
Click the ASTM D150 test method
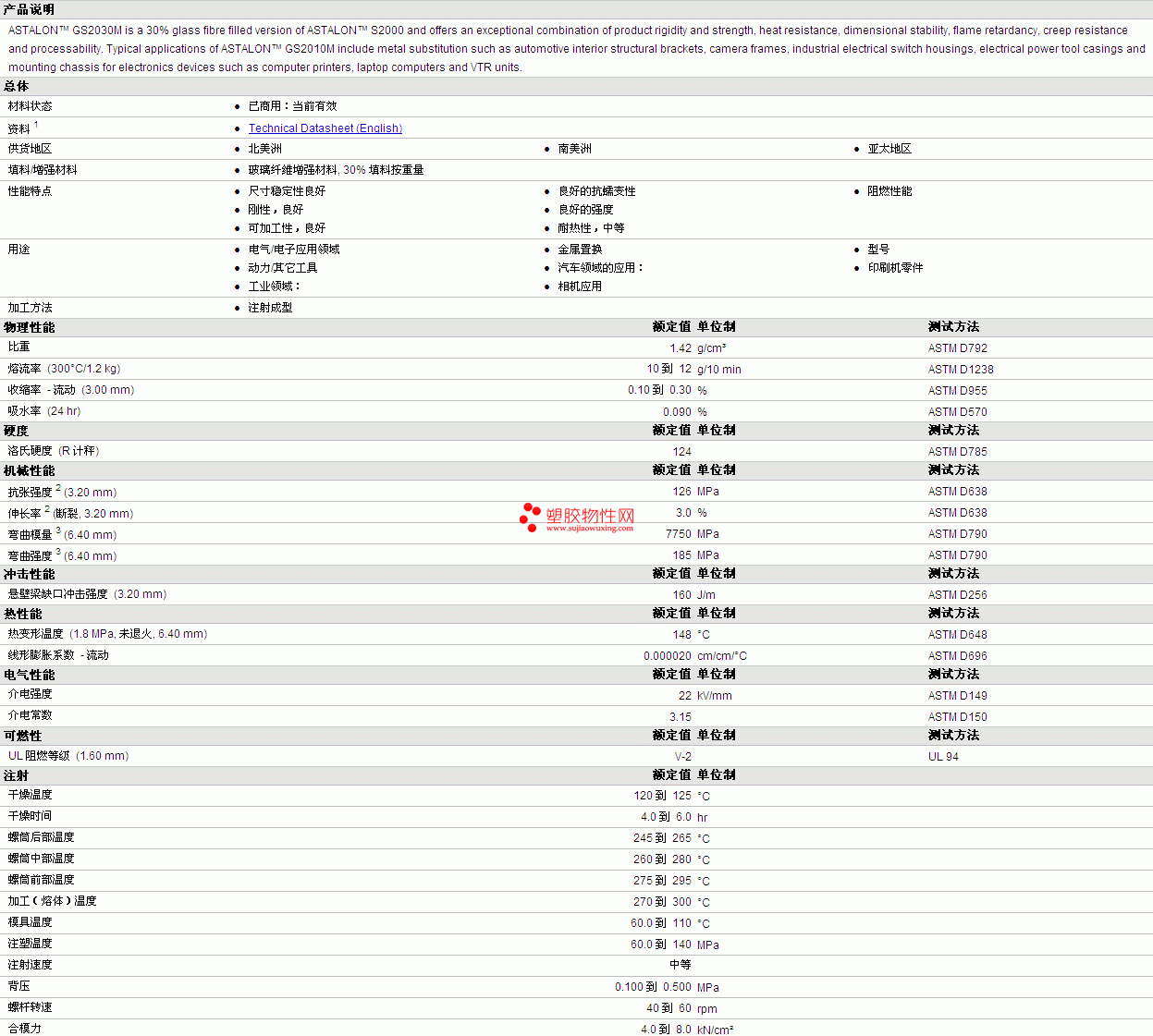coord(957,717)
